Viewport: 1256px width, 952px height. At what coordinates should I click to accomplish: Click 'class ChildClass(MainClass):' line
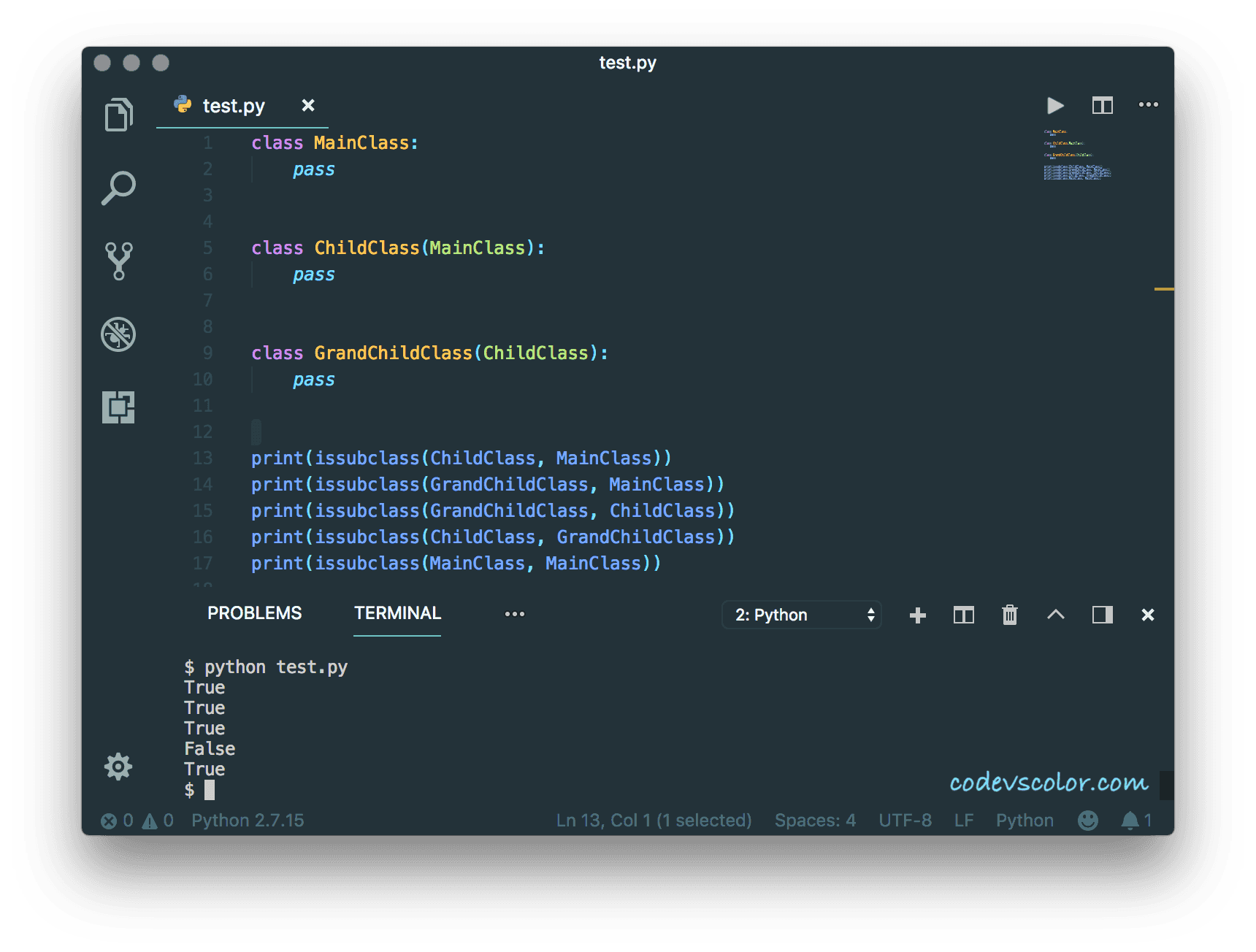point(398,248)
